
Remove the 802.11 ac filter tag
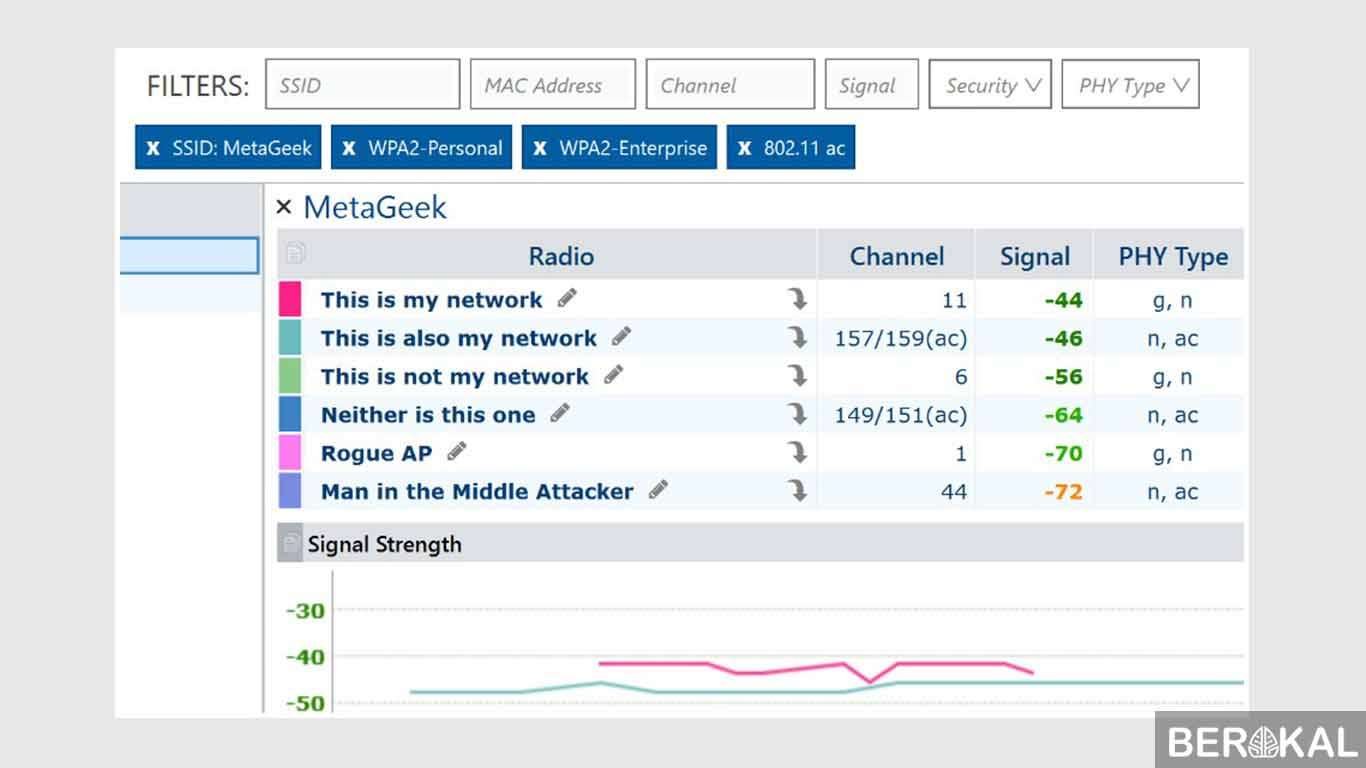coord(745,148)
